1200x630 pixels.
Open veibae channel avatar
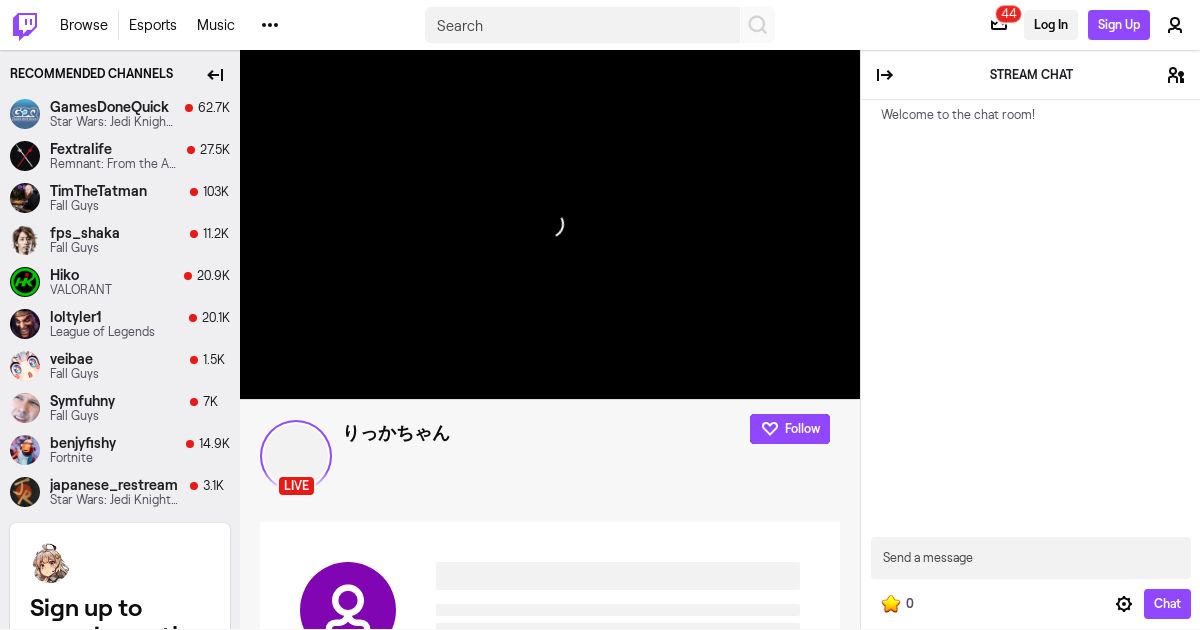25,366
